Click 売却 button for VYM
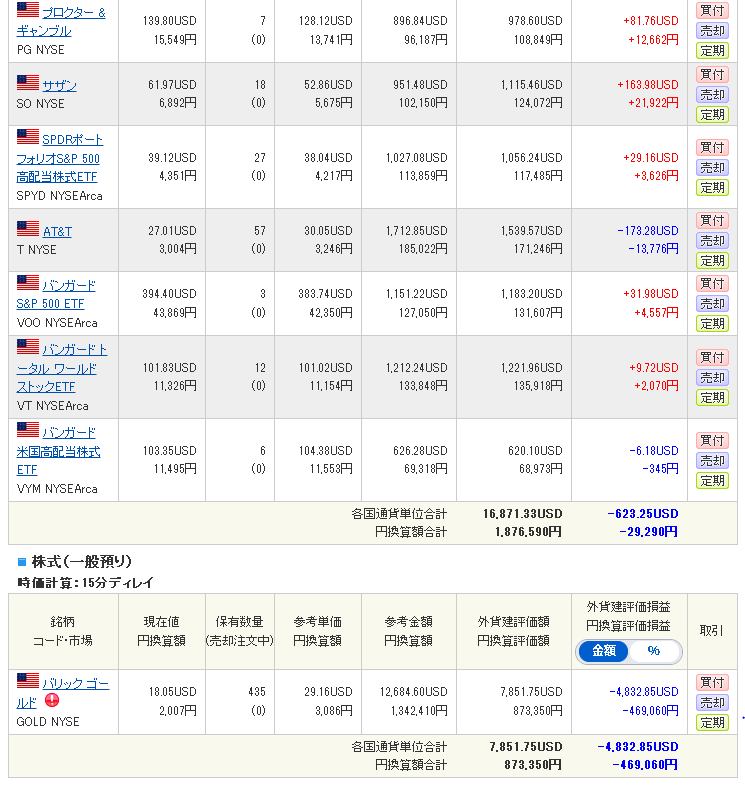This screenshot has height=785, width=745. (712, 461)
